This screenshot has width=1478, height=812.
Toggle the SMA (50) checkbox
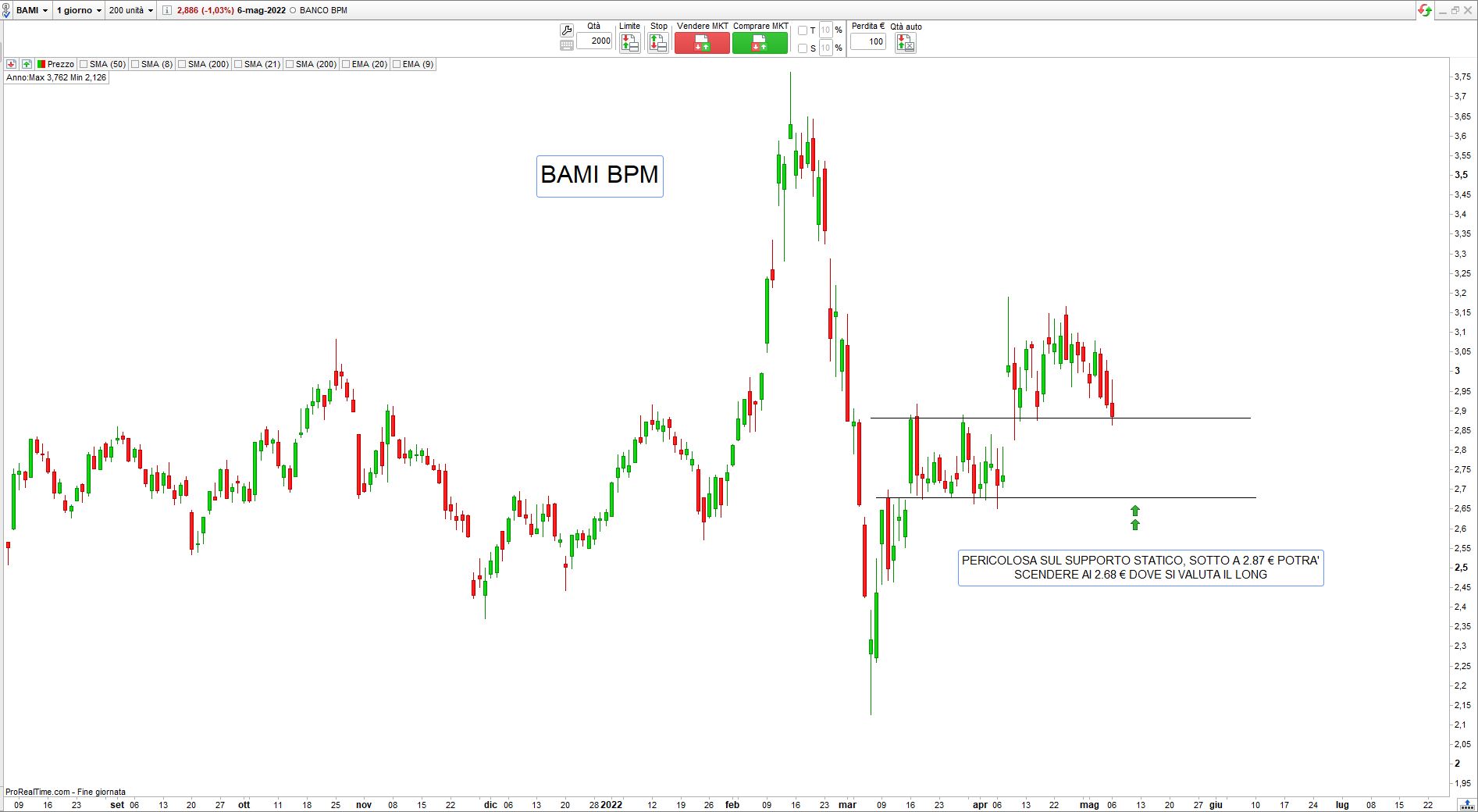[x=84, y=64]
